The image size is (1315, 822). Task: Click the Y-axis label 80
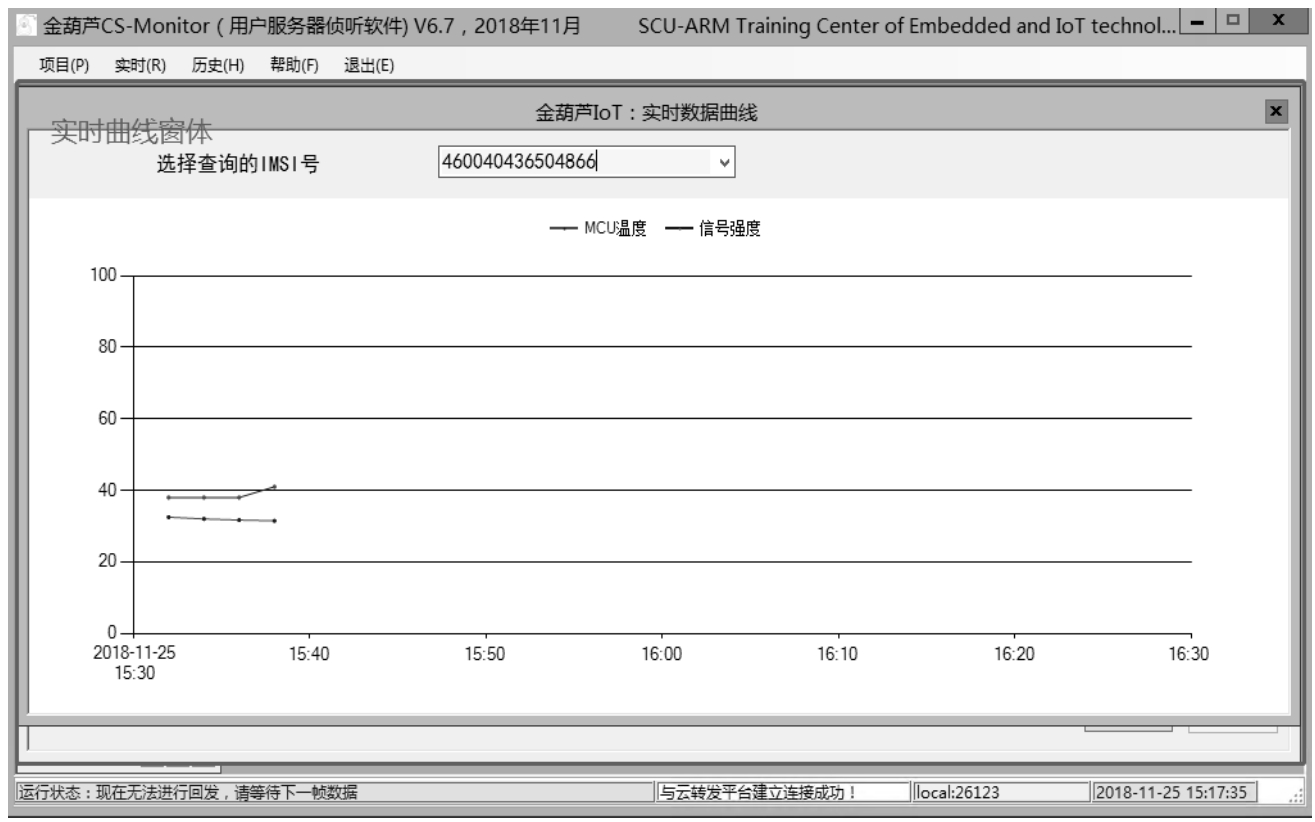pos(108,347)
